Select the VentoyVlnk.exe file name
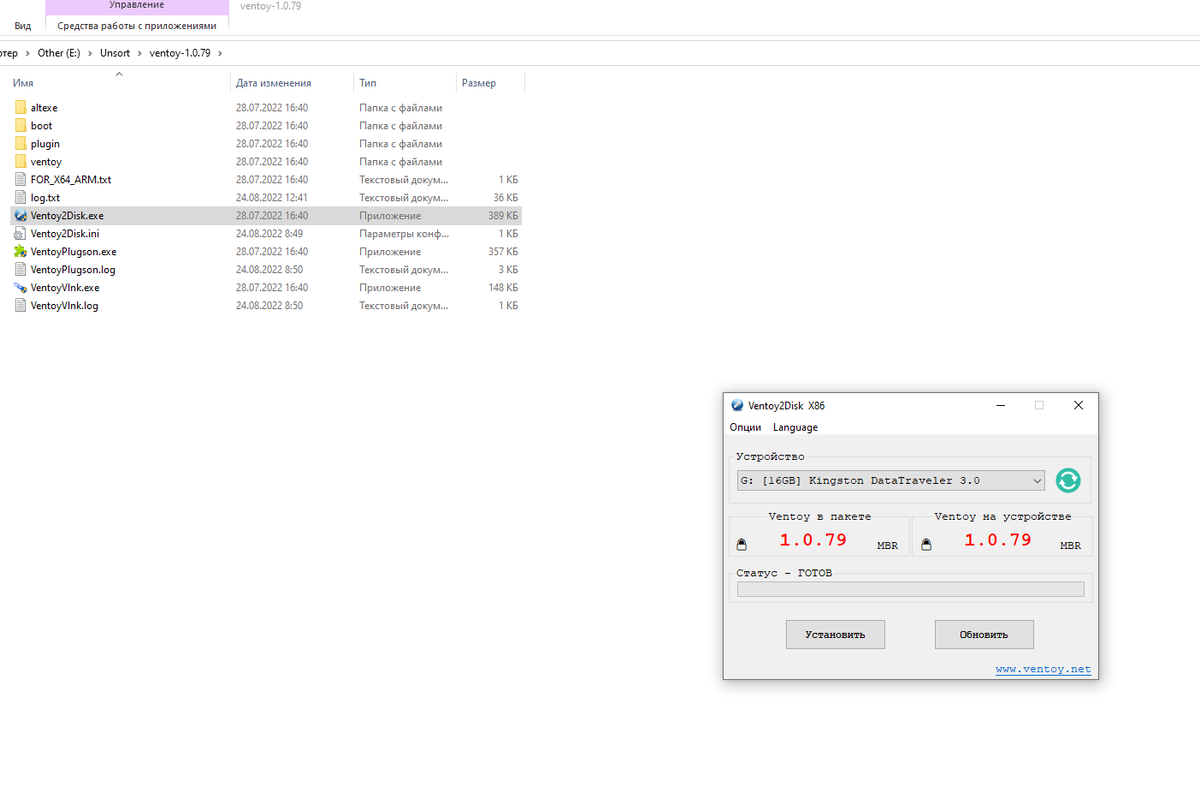Viewport: 1200px width, 793px height. point(65,288)
